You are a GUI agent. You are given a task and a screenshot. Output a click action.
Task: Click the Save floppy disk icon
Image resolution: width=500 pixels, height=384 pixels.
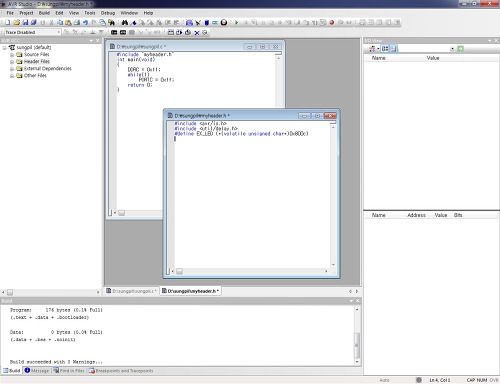click(x=25, y=23)
